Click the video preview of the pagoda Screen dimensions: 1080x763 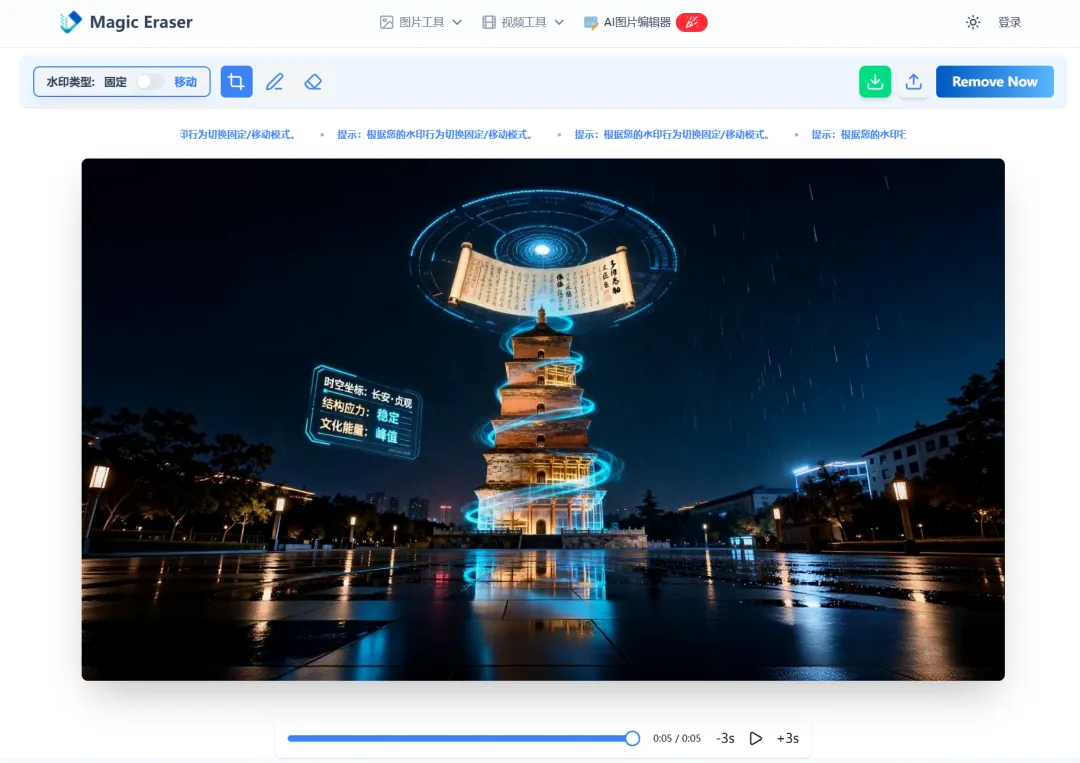[543, 419]
